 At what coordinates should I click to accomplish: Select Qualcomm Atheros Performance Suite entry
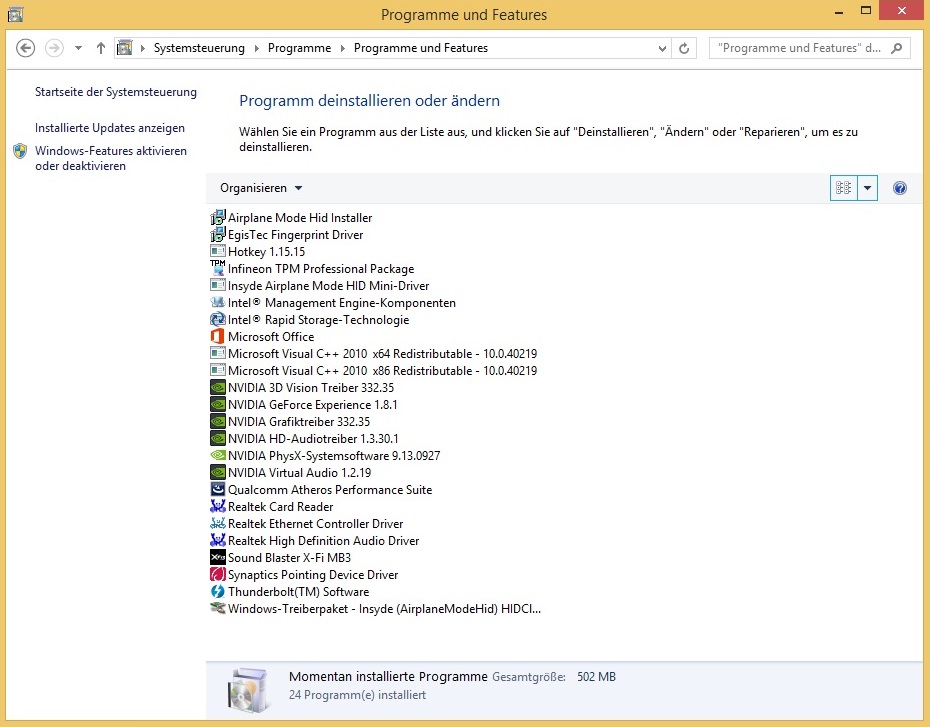pyautogui.click(x=330, y=490)
